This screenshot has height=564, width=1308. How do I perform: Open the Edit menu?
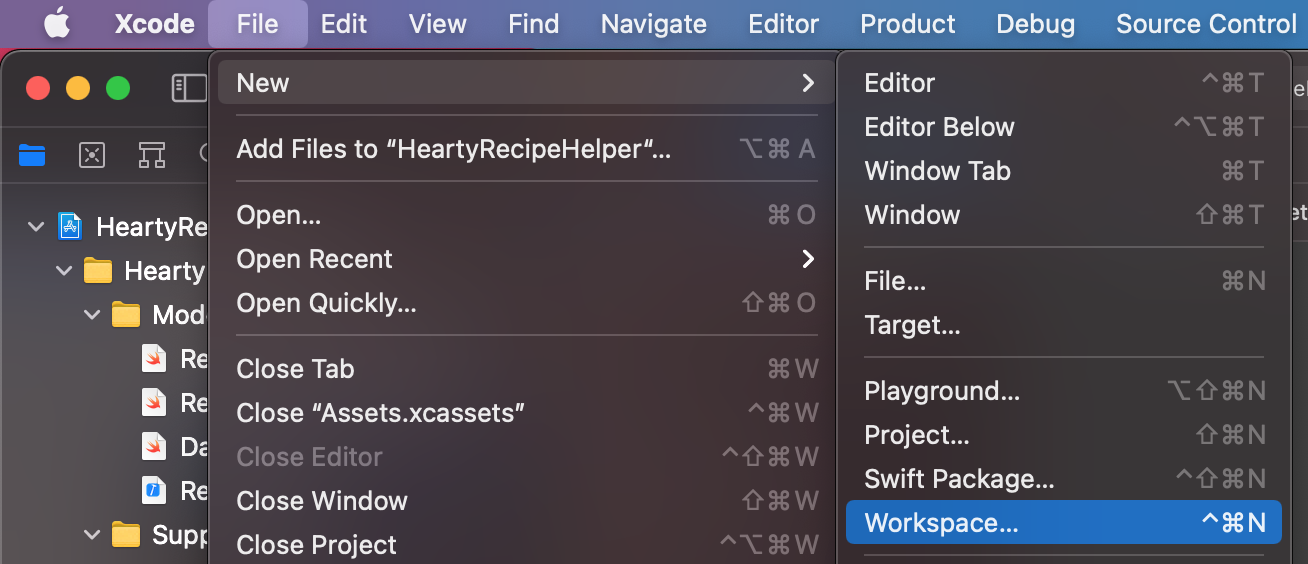[x=344, y=23]
